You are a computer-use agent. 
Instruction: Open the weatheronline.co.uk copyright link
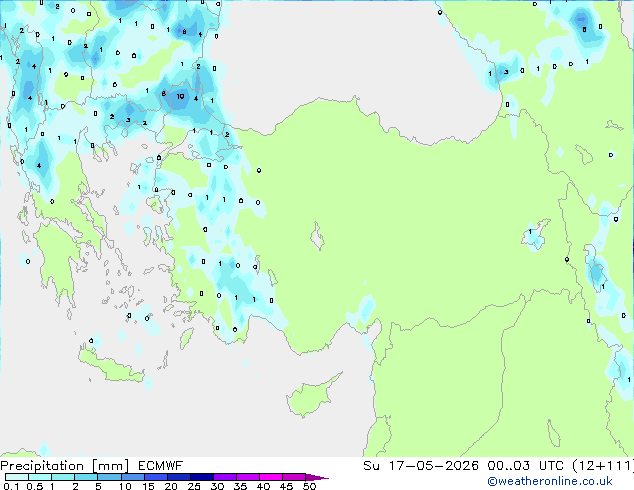point(550,481)
